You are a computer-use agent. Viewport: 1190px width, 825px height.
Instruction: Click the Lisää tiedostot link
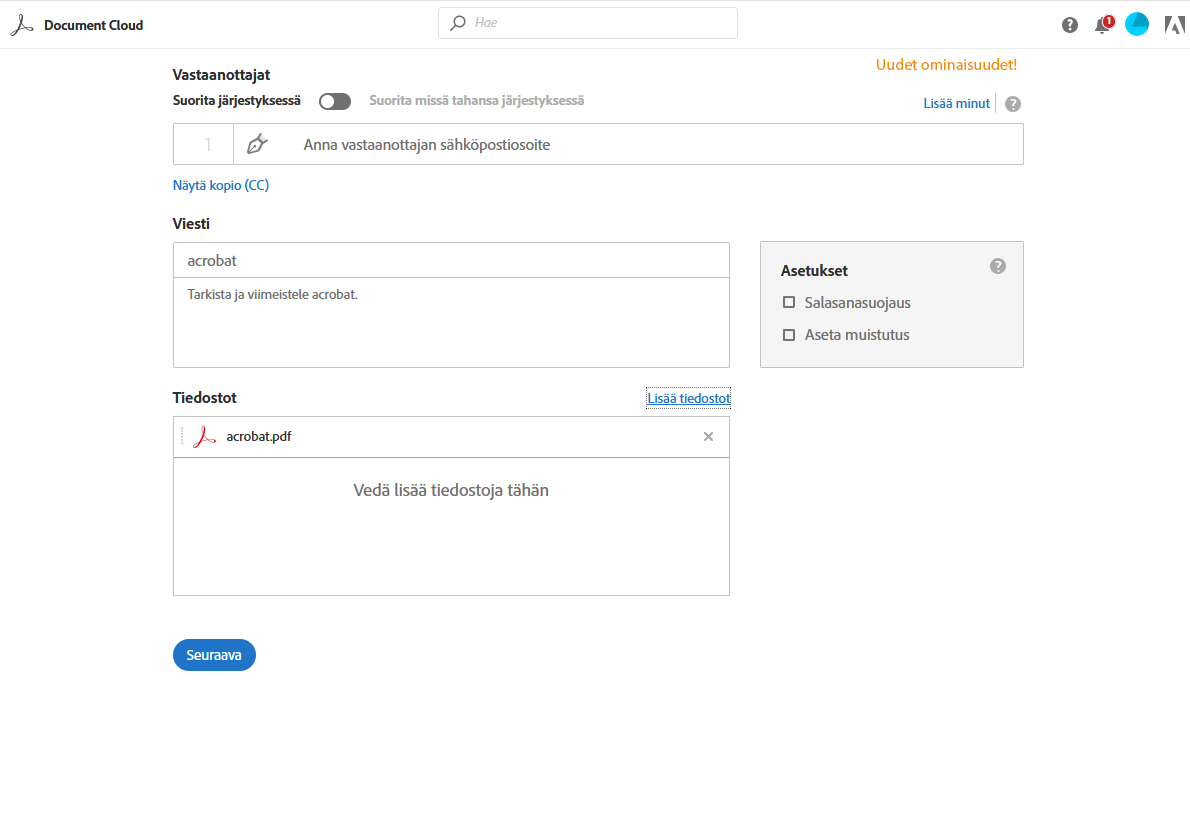pyautogui.click(x=688, y=398)
